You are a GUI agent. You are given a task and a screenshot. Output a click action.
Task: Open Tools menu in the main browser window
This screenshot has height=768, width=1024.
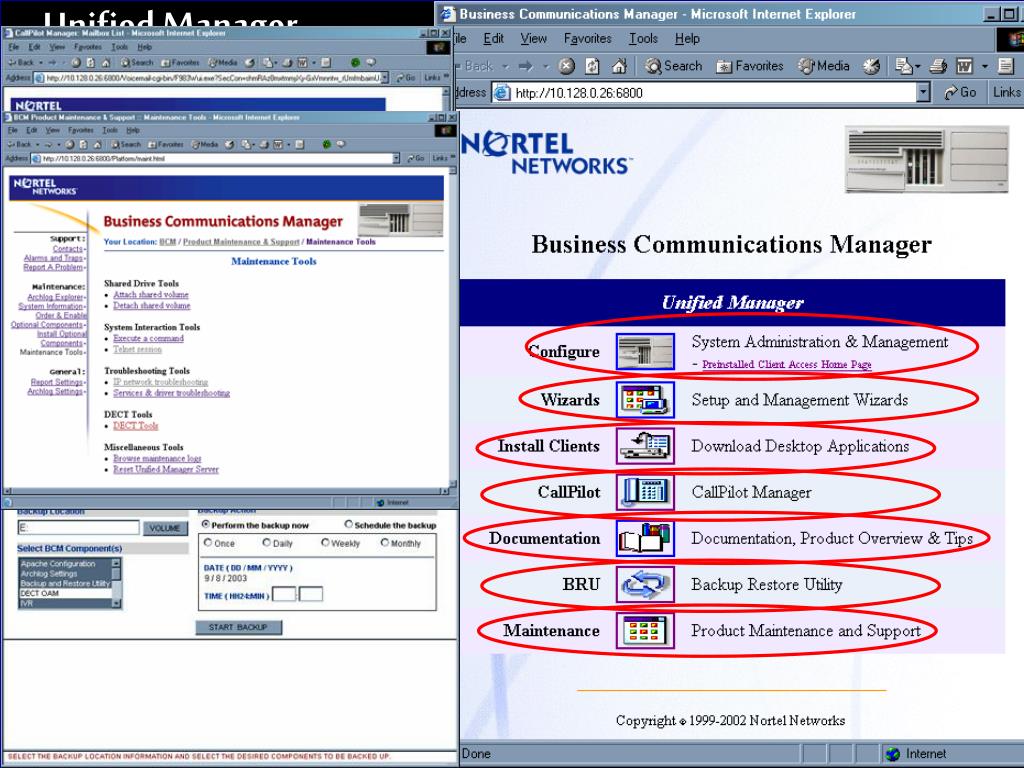pos(643,39)
